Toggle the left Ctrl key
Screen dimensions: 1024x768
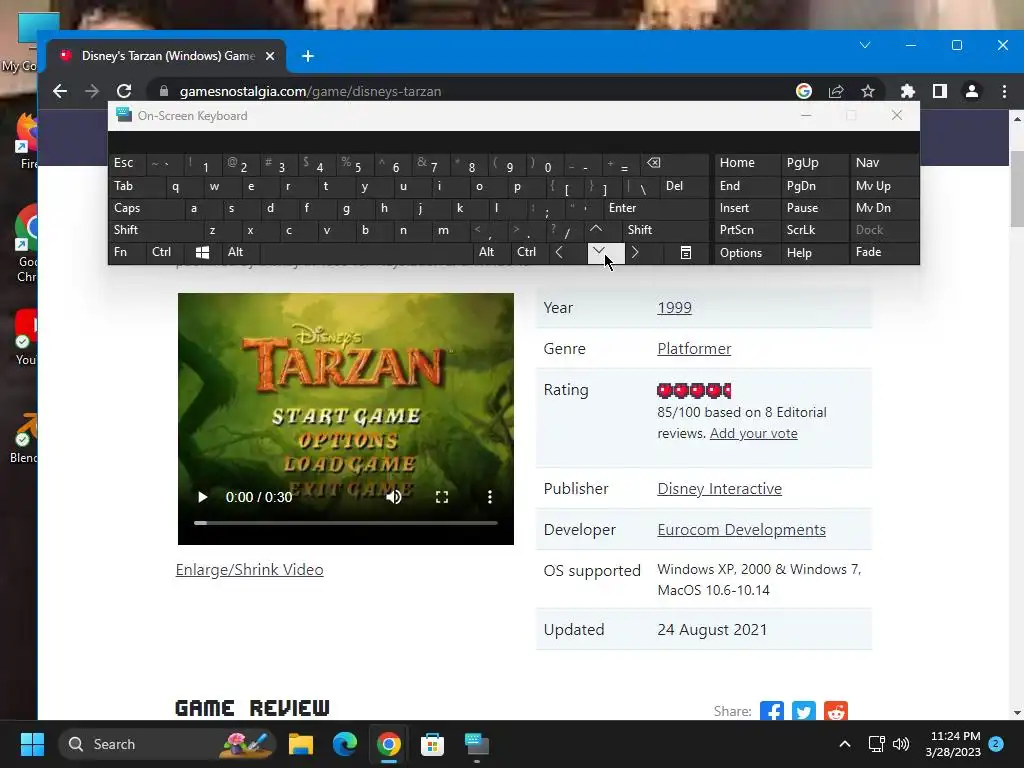point(166,252)
